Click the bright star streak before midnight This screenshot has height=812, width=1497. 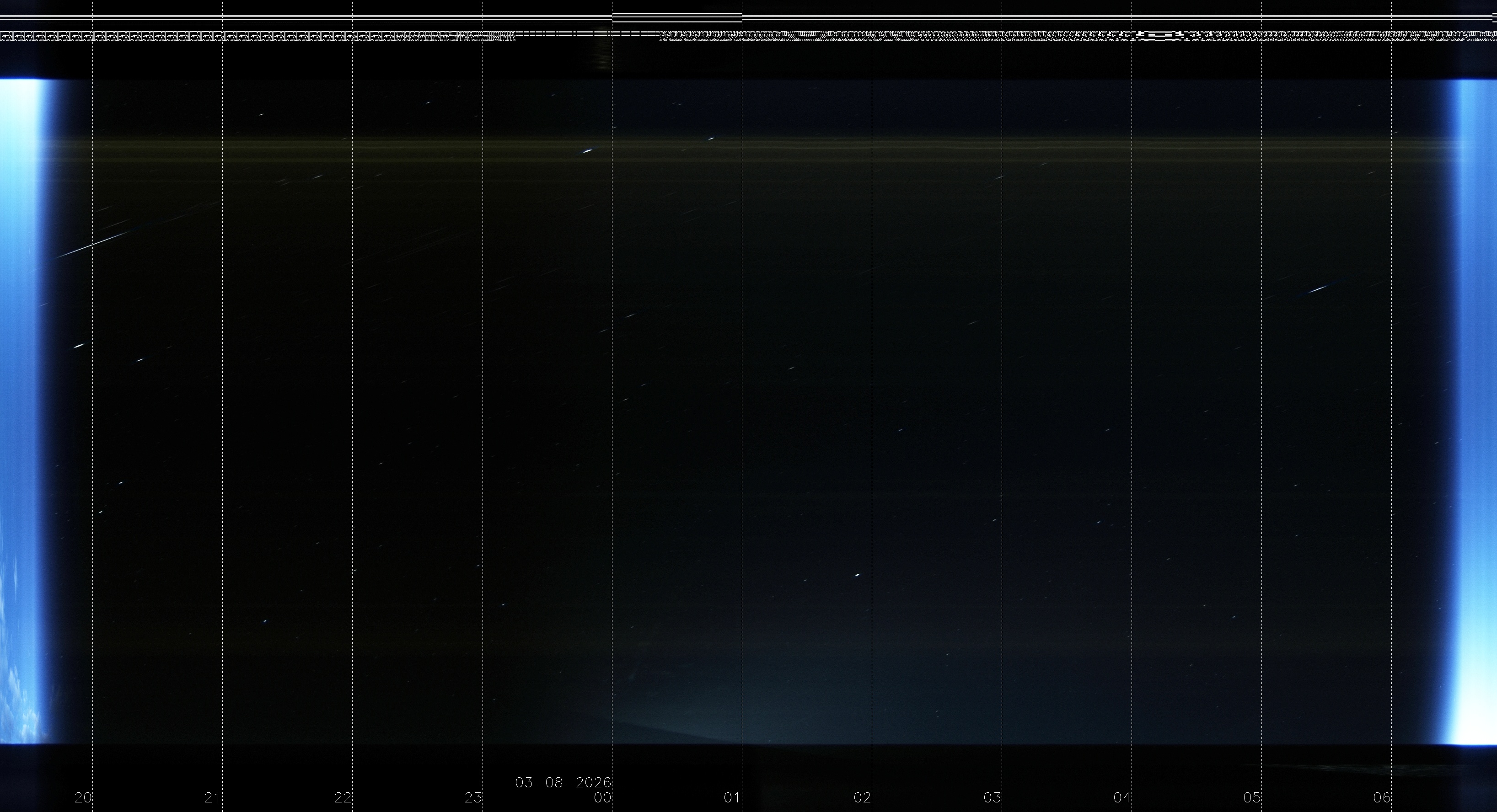click(588, 151)
